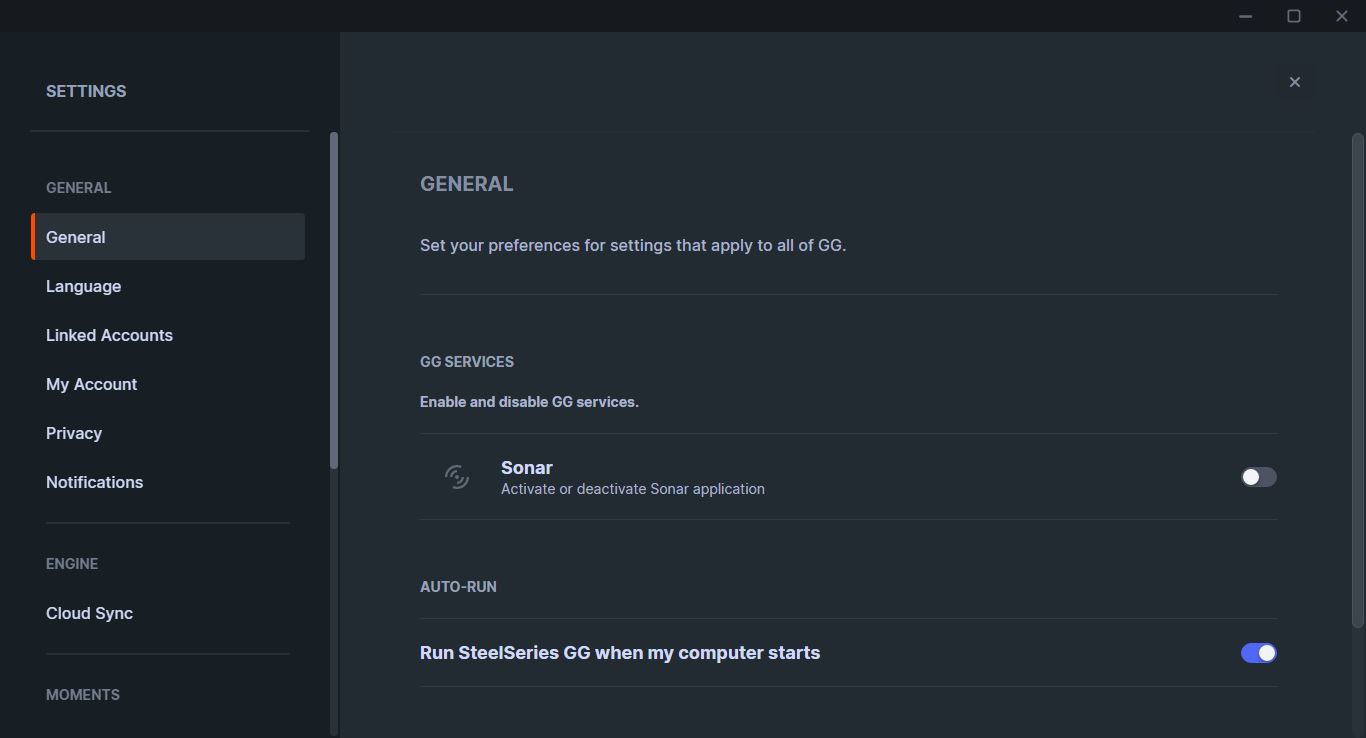This screenshot has height=738, width=1366.
Task: Open Privacy settings
Action: [168, 433]
